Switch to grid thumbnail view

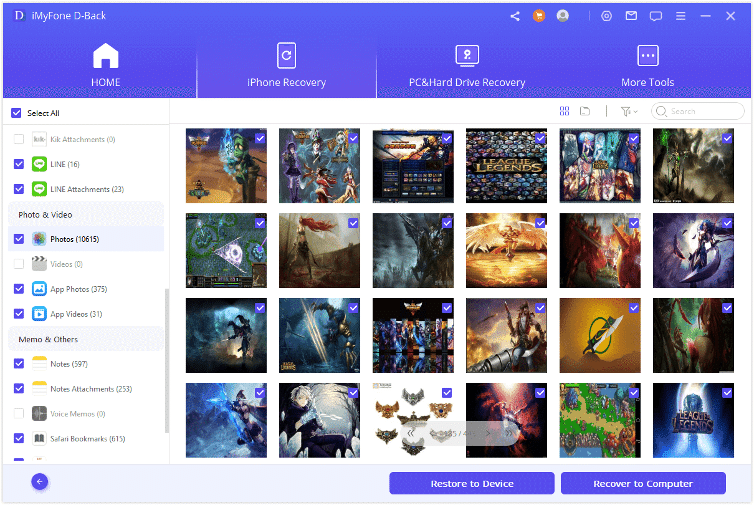coord(565,111)
